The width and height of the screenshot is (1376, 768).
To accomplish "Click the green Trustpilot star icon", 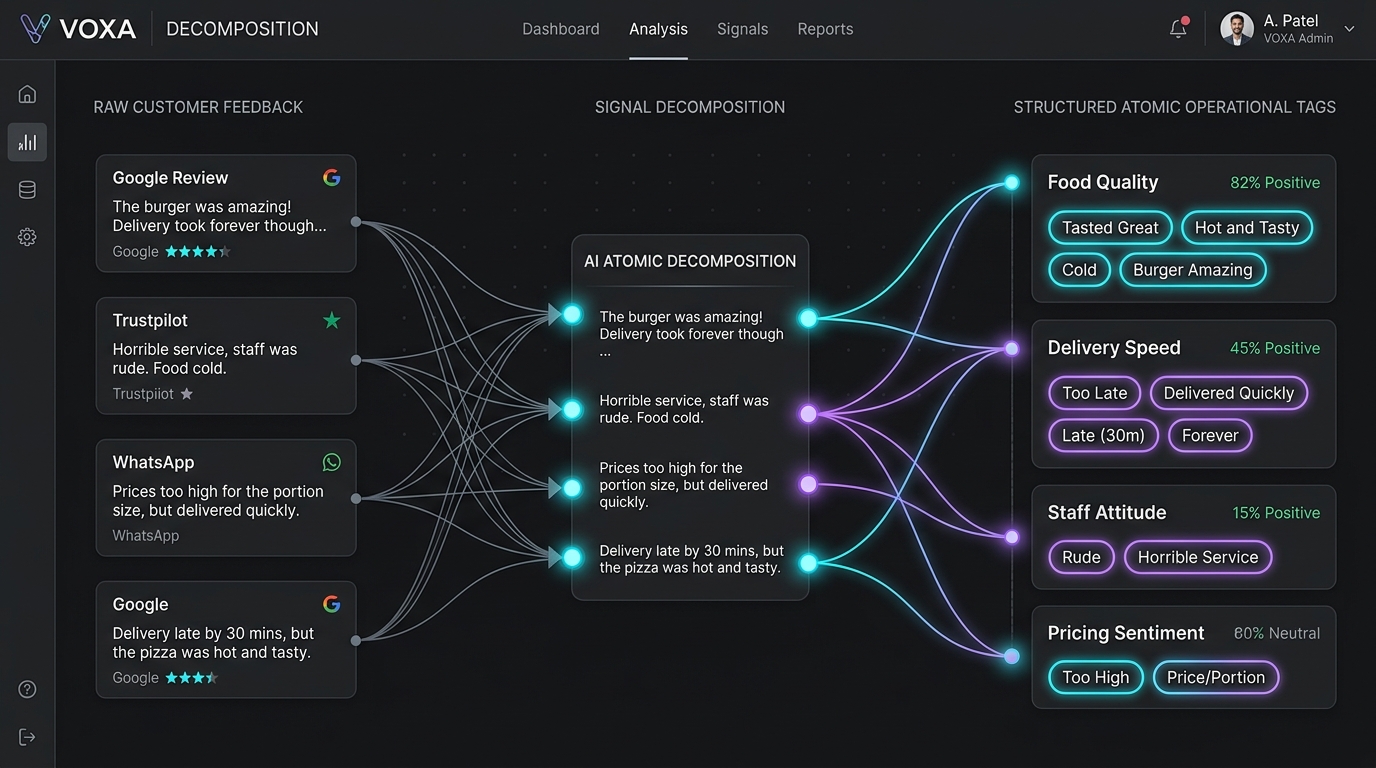I will tap(332, 320).
